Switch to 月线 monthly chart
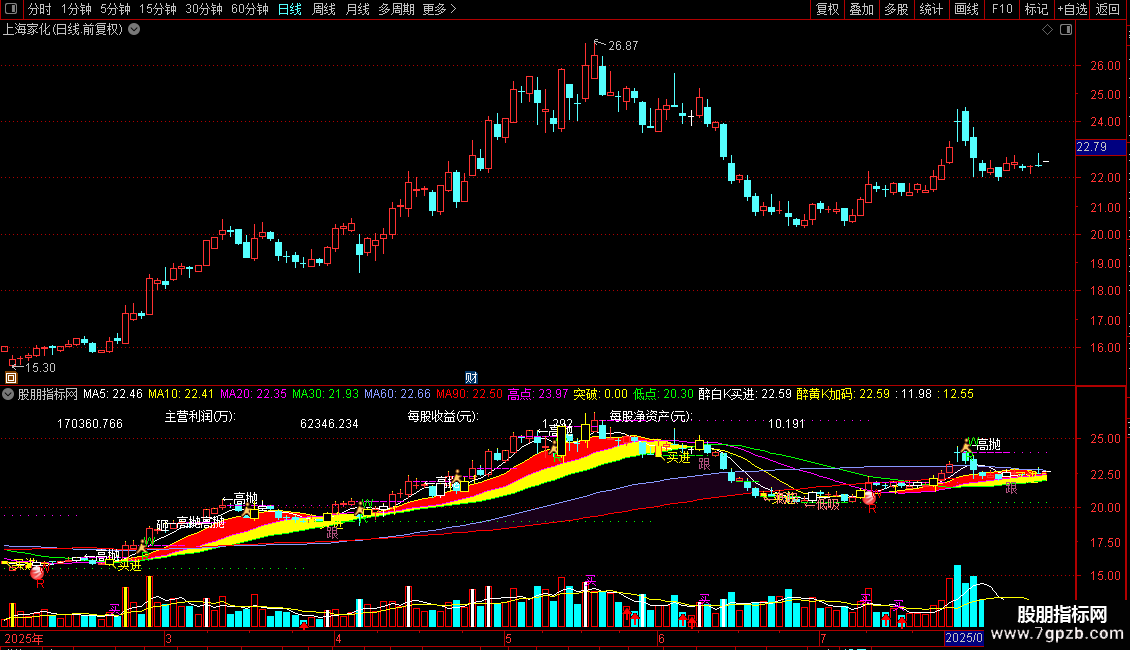The height and width of the screenshot is (650, 1130). 357,9
